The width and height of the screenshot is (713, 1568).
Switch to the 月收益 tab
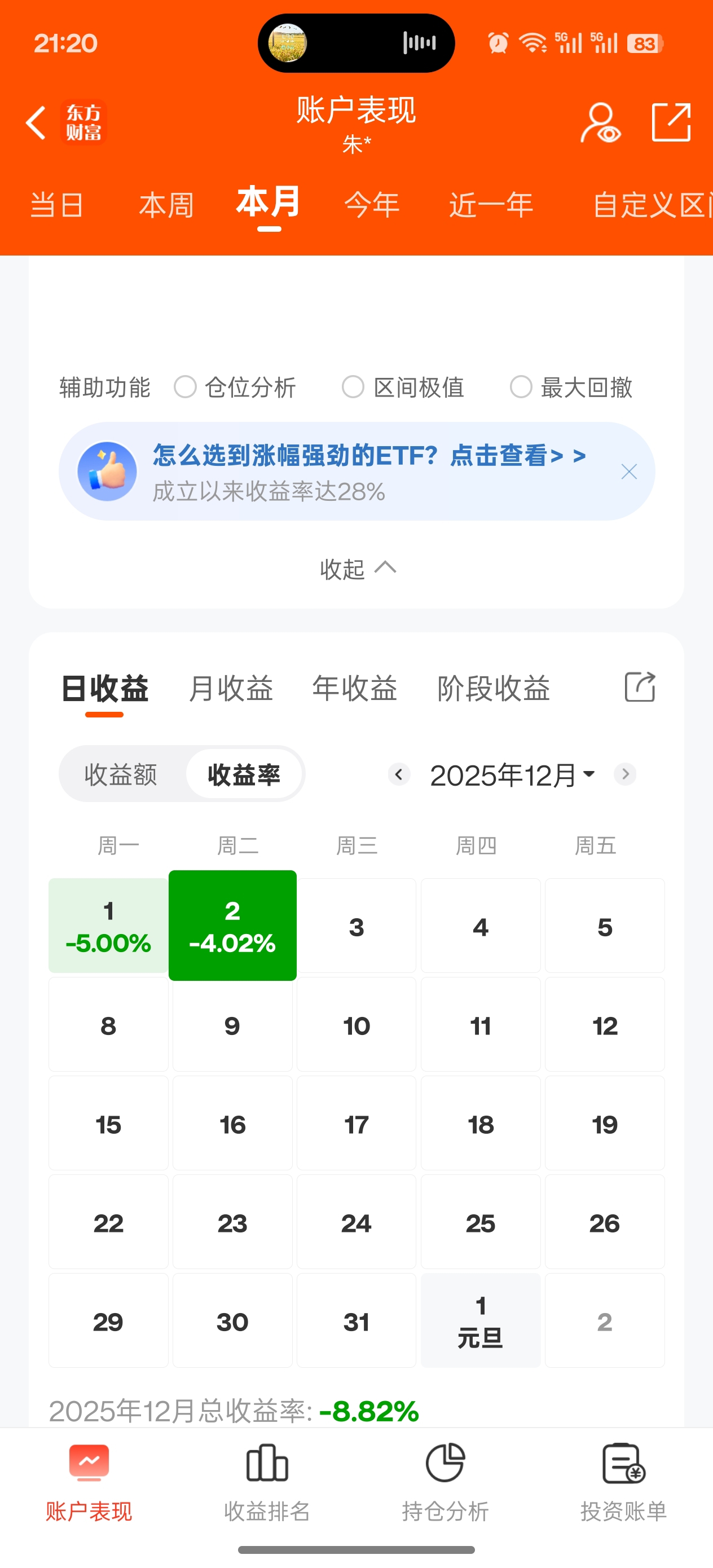tap(231, 689)
